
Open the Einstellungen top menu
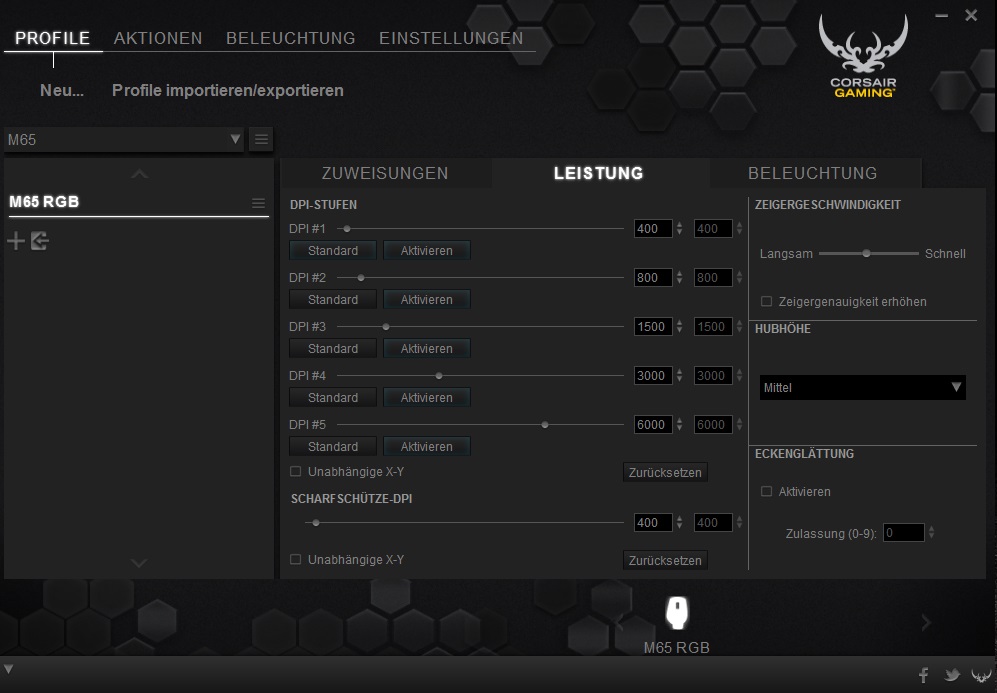point(451,38)
